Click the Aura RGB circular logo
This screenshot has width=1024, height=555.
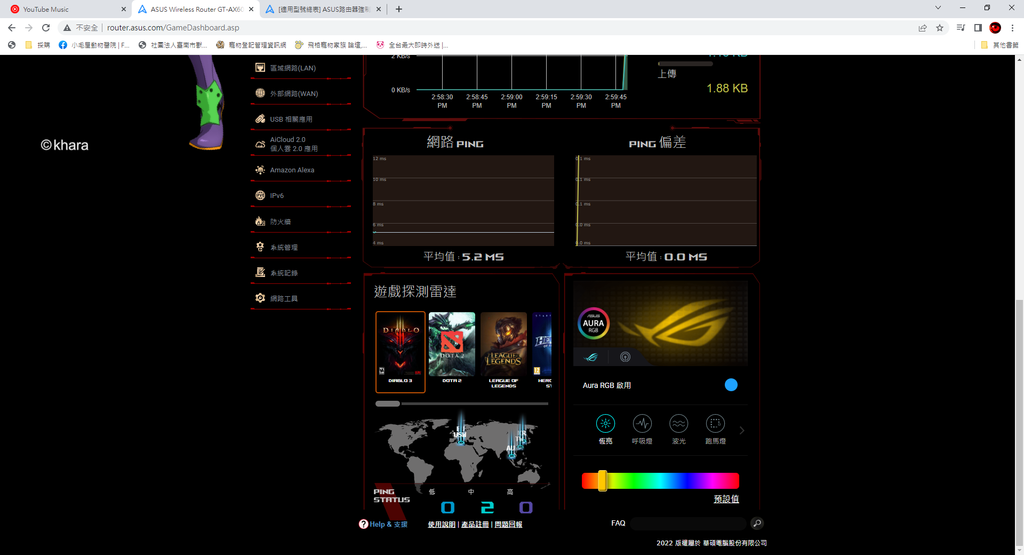coord(593,323)
